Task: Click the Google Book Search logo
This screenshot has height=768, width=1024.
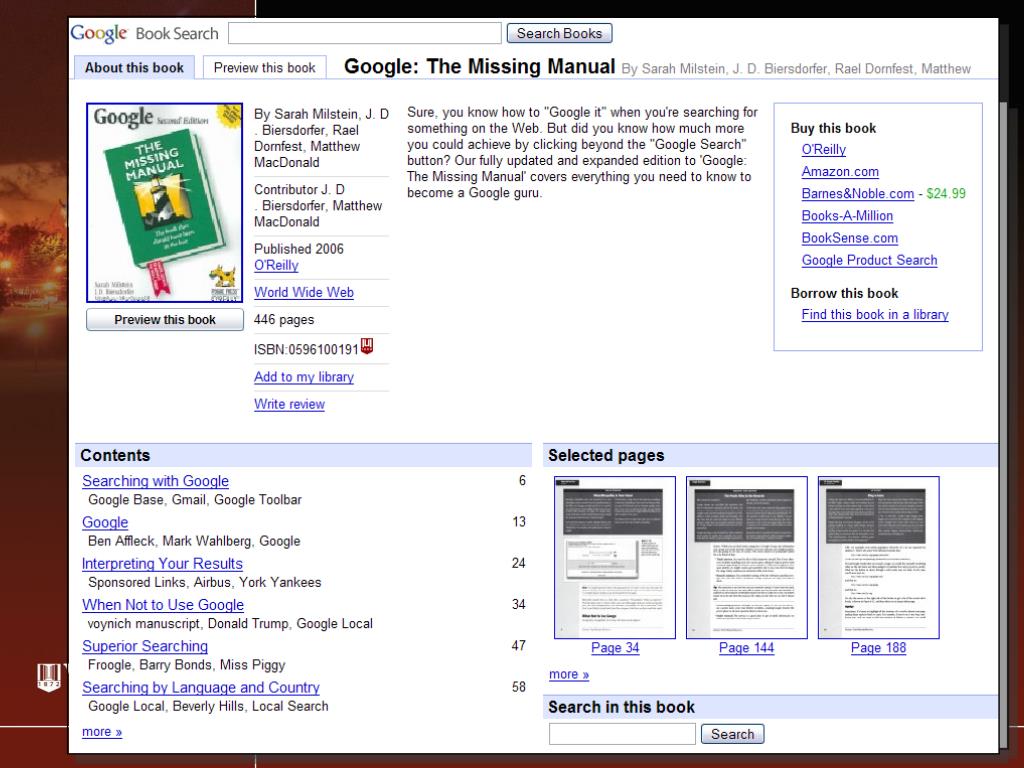Action: click(x=144, y=33)
